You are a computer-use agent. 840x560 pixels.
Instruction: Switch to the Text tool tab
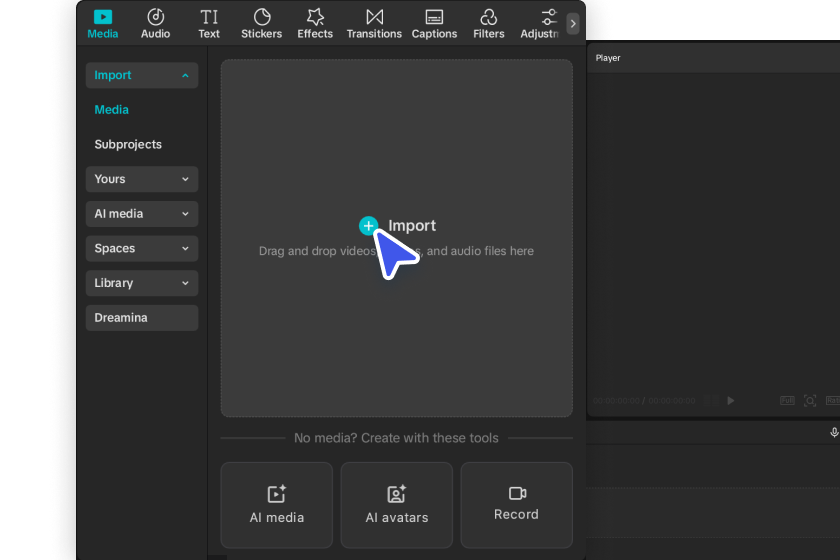click(209, 23)
